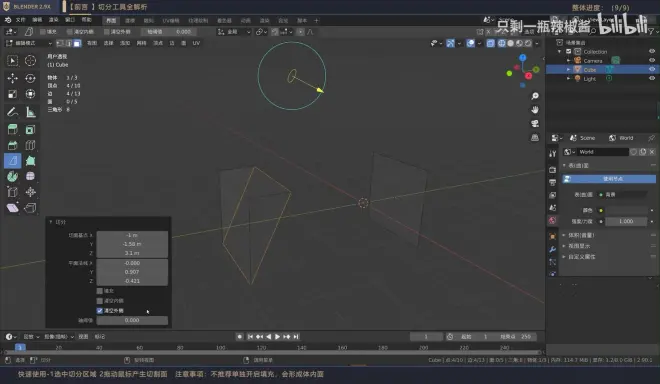Click the World color swatch
This screenshot has height=384, width=660.
coord(626,211)
